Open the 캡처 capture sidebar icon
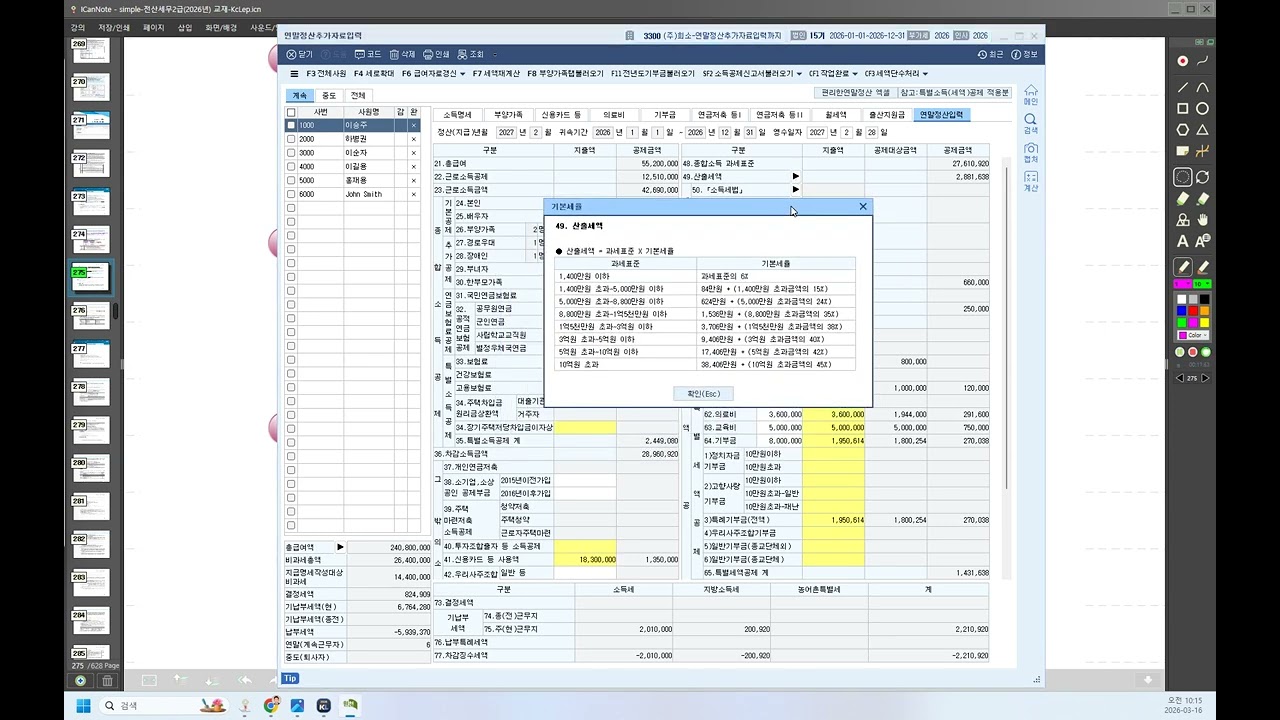Image resolution: width=1280 pixels, height=720 pixels. pos(1030,153)
